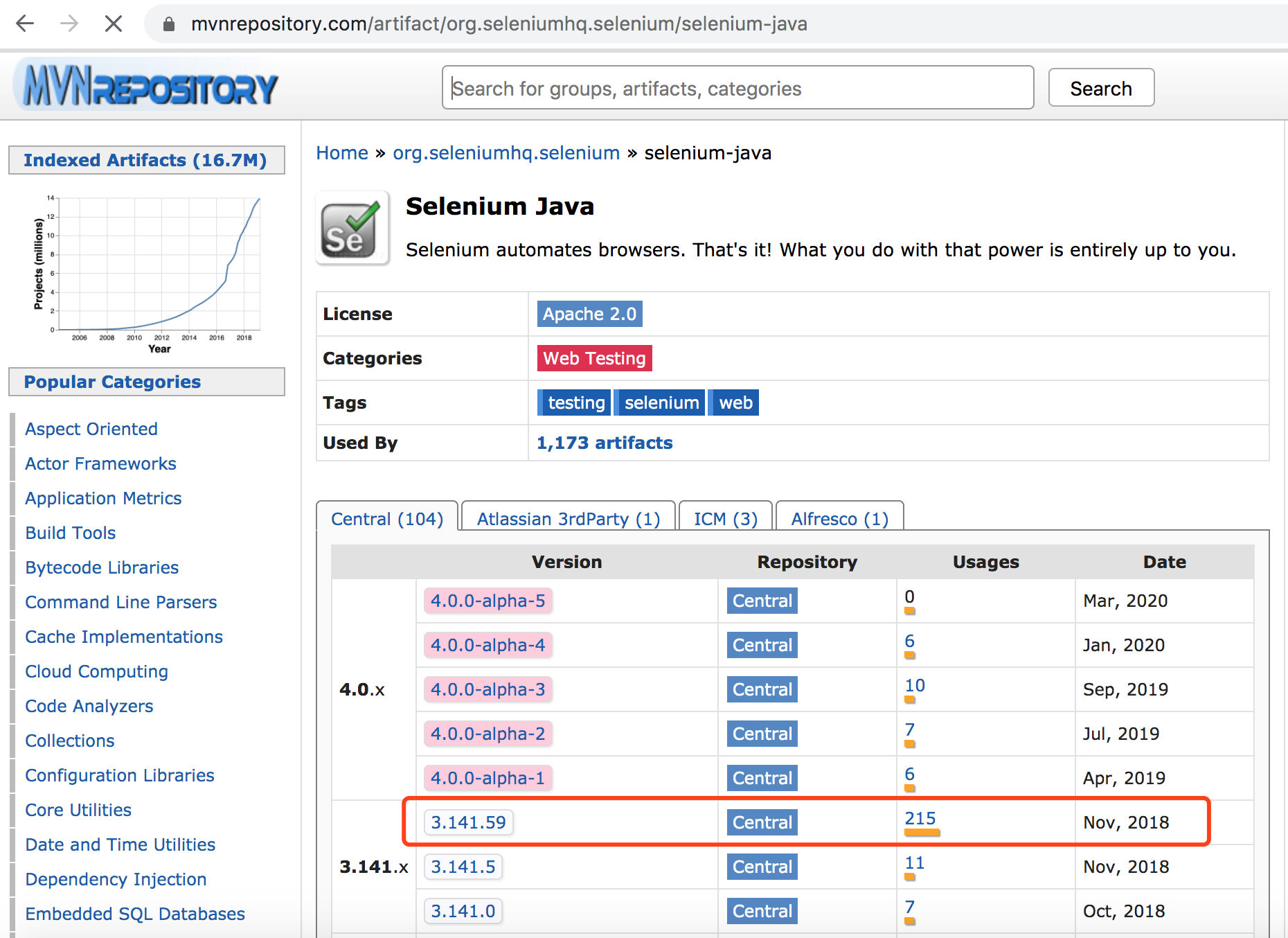Click Central badge in 3.141.5 row
The image size is (1288, 938).
[x=762, y=867]
